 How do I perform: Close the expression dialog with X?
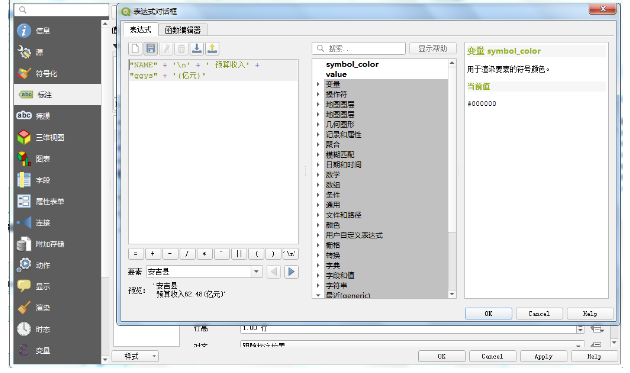click(x=602, y=9)
